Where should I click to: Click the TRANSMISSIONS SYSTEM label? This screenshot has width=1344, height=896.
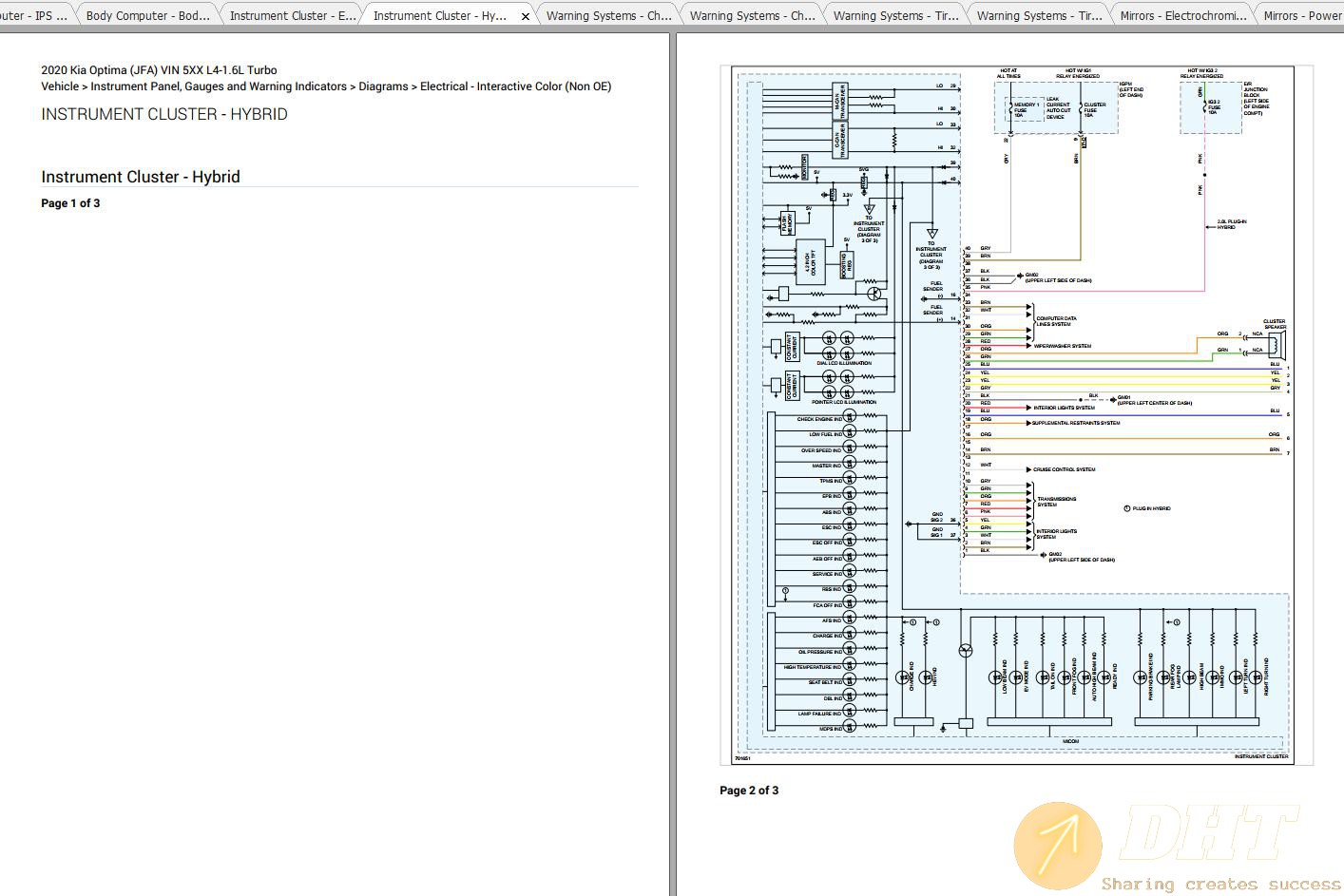(1056, 502)
